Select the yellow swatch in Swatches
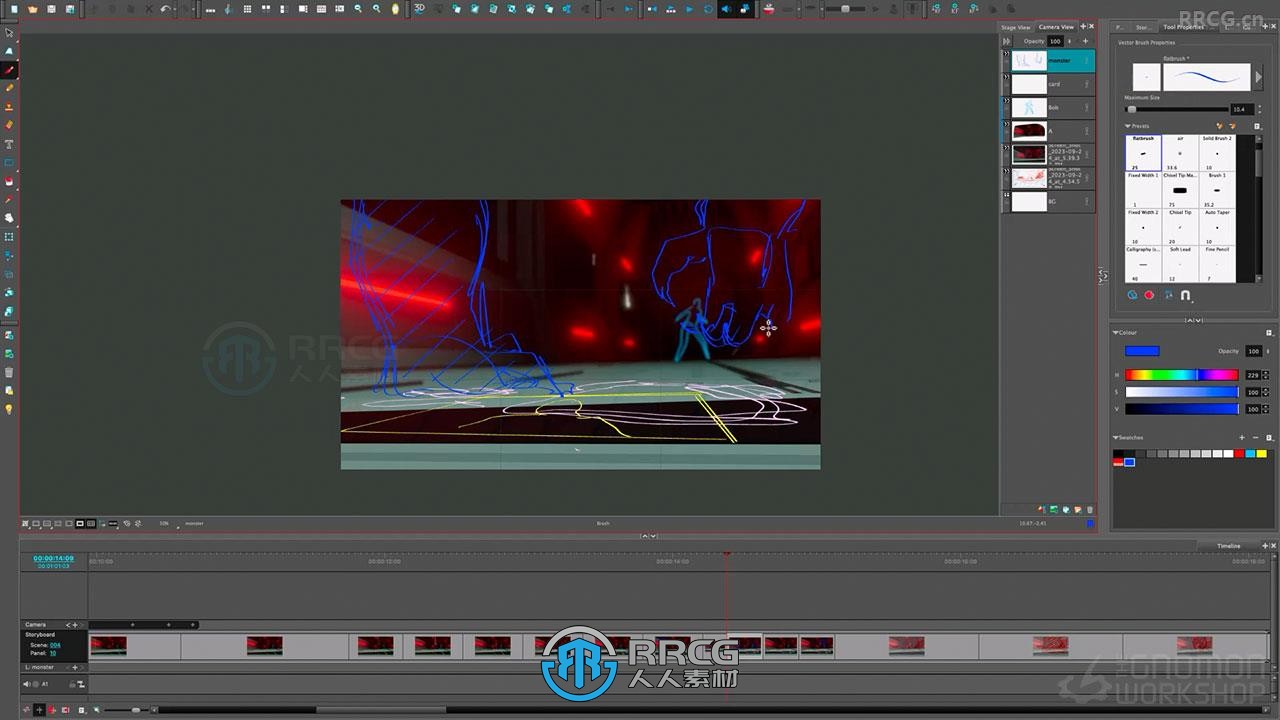1280x720 pixels. coord(1262,454)
